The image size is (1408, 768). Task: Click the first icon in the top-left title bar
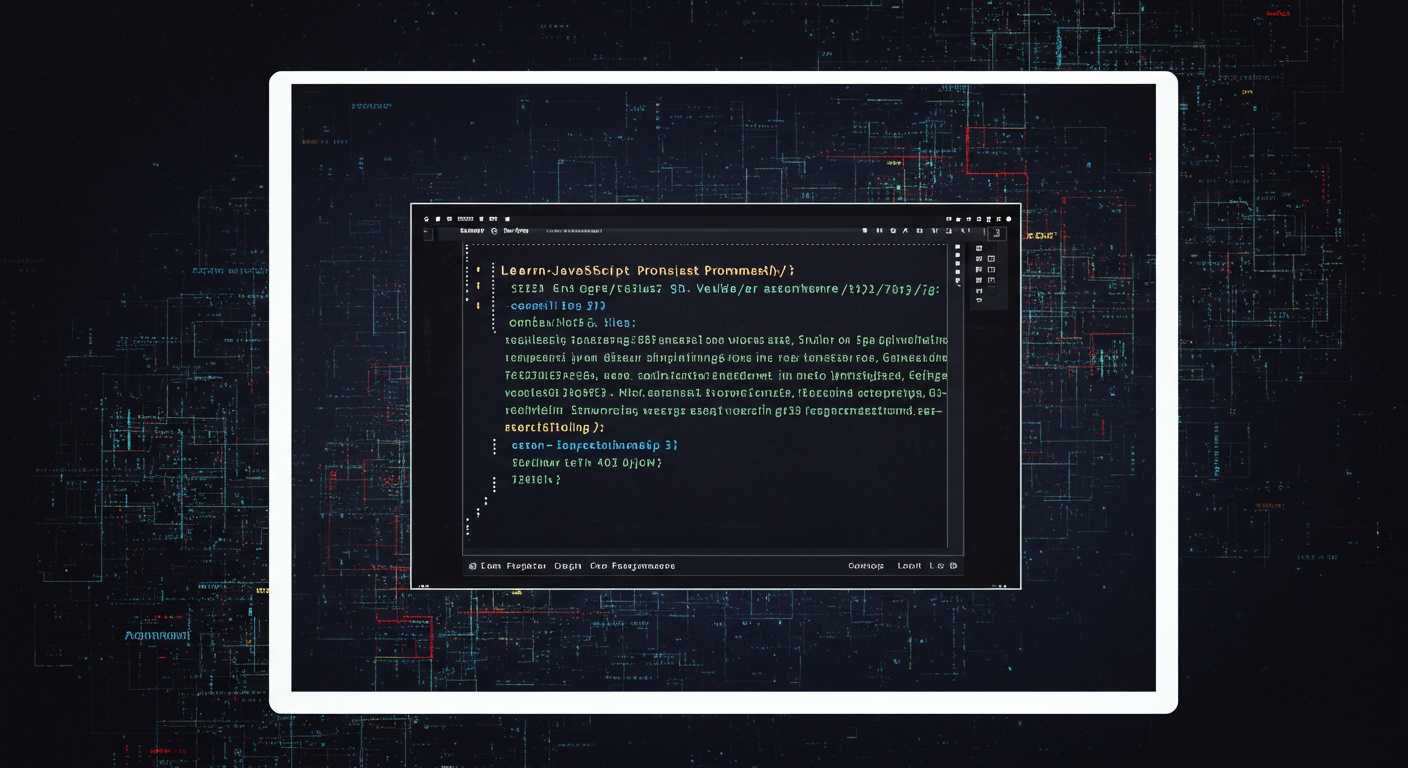tap(426, 219)
